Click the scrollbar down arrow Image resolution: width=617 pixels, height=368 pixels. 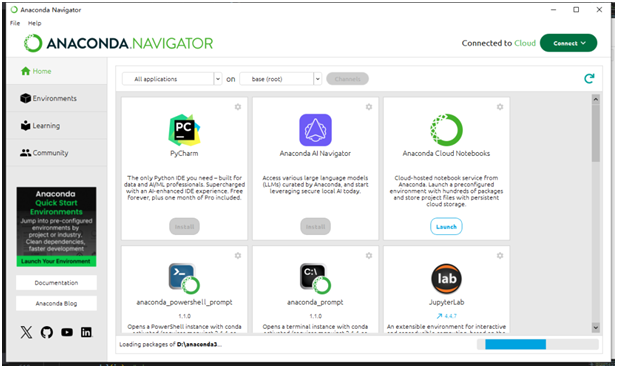click(596, 327)
